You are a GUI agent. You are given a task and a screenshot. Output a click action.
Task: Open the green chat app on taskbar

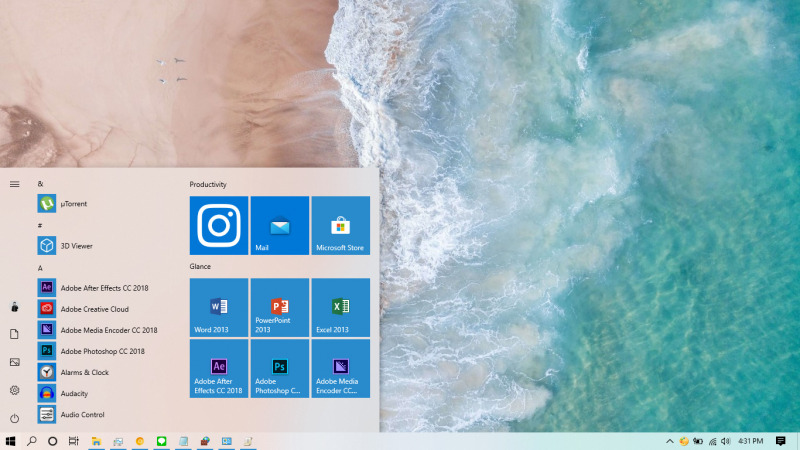point(162,441)
